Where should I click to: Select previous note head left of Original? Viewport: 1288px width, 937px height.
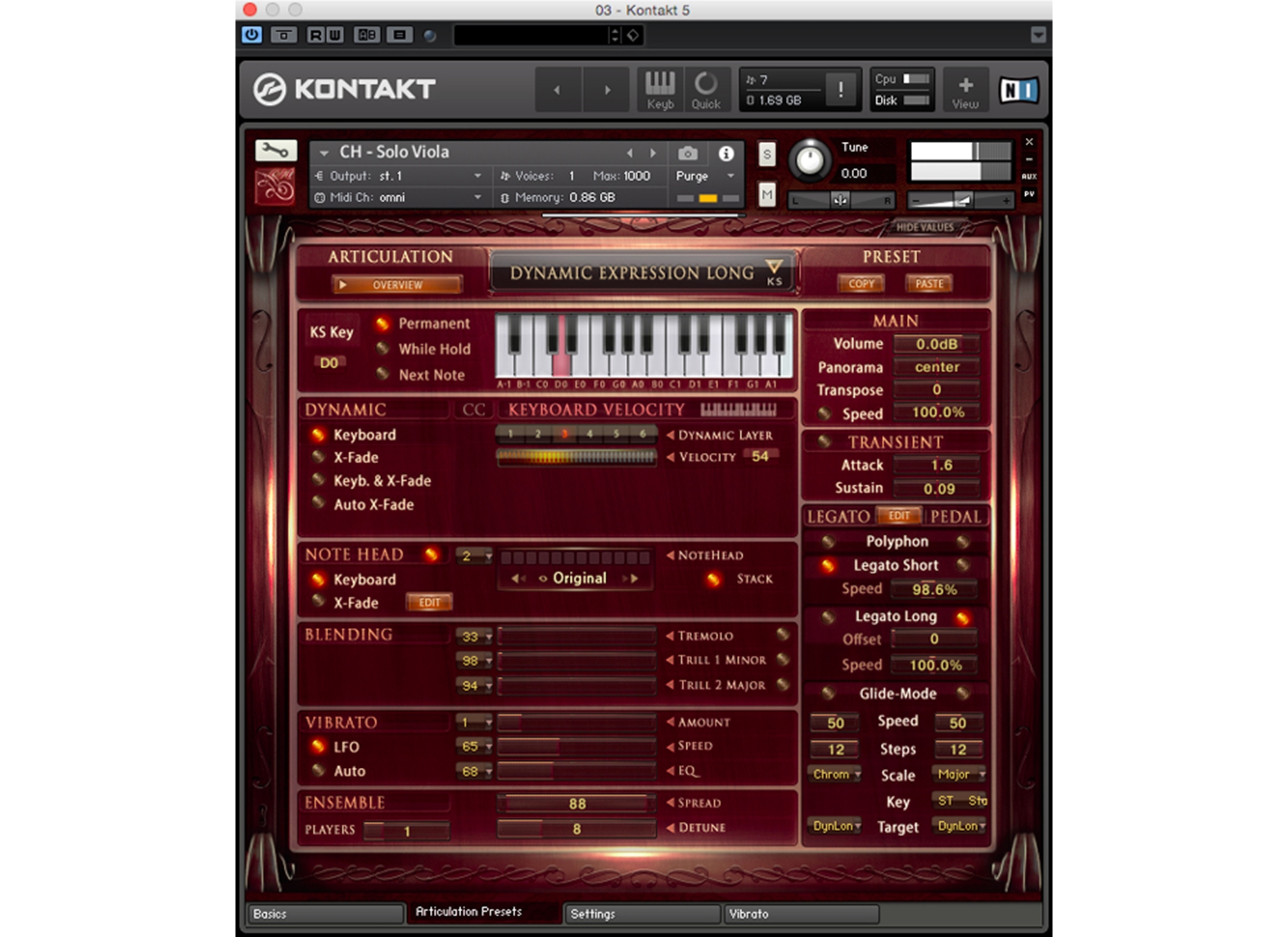pyautogui.click(x=518, y=578)
